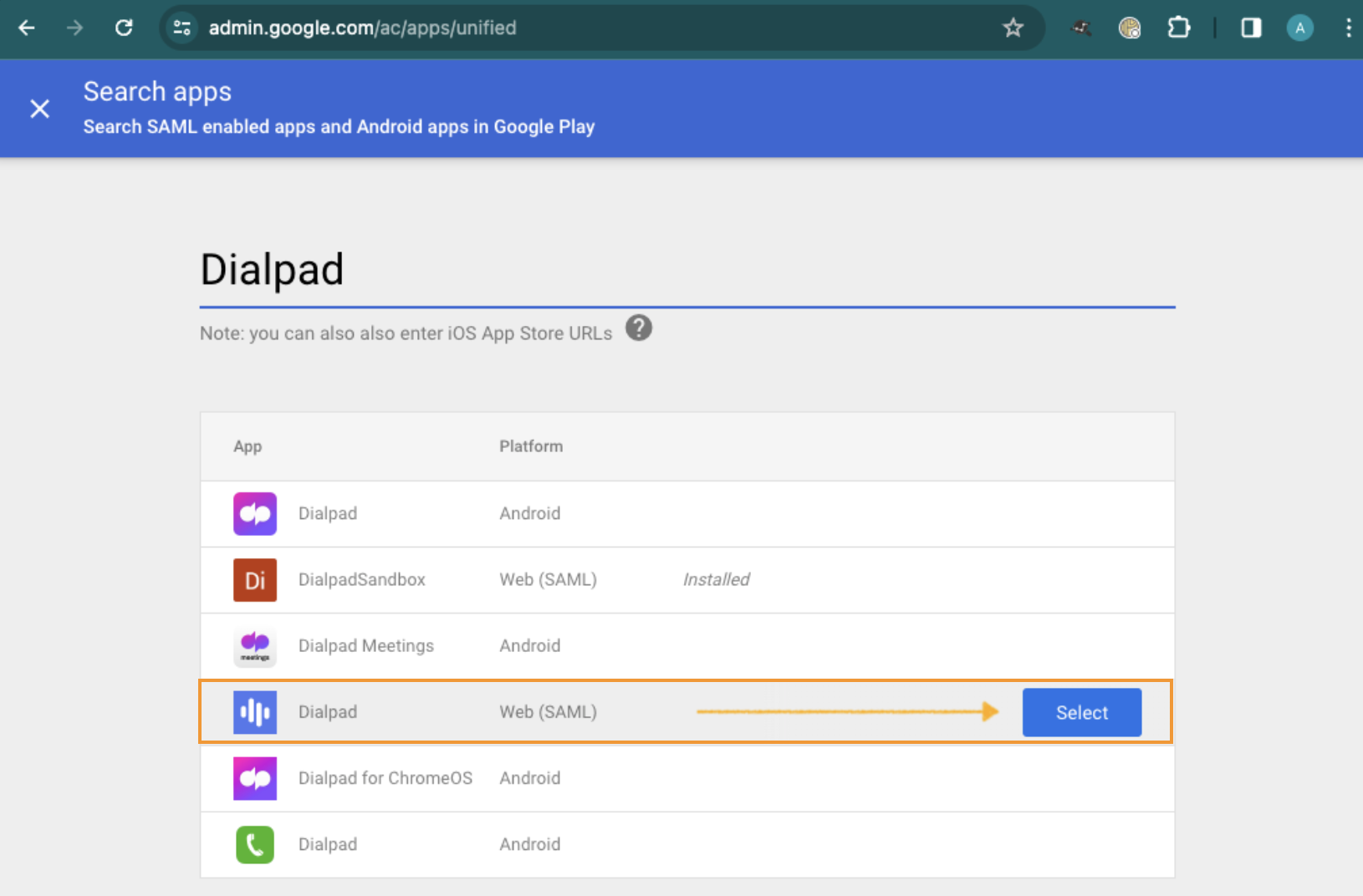
Task: Click Android in the Dialpad Meetings row
Action: (530, 645)
